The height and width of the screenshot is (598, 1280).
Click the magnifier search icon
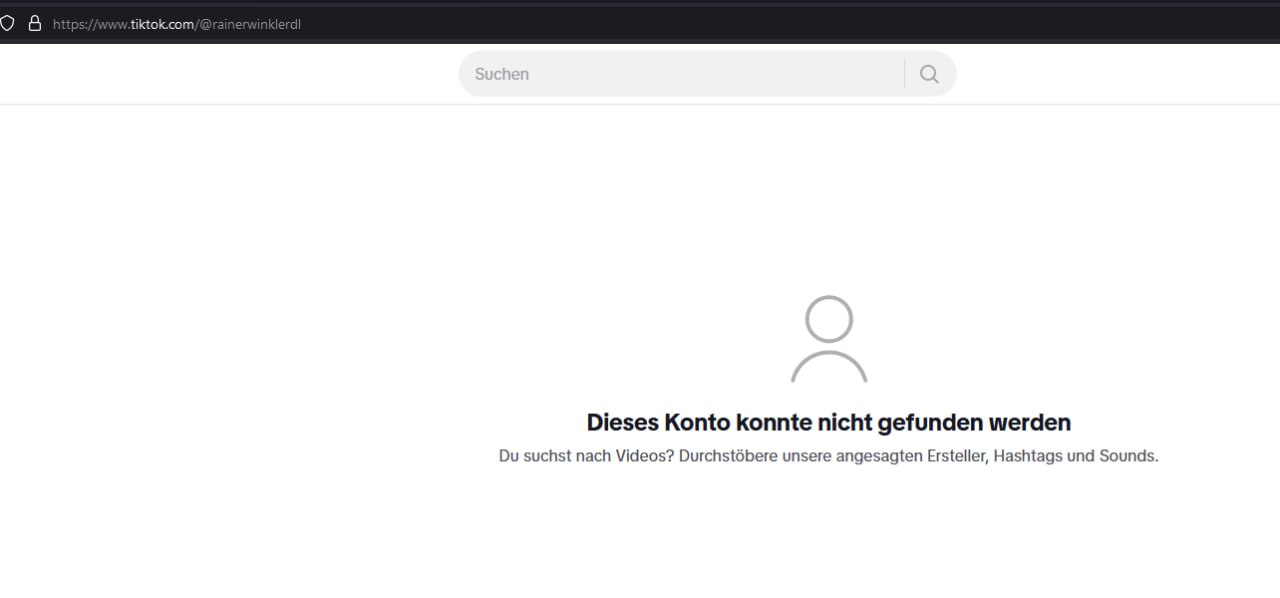(929, 74)
